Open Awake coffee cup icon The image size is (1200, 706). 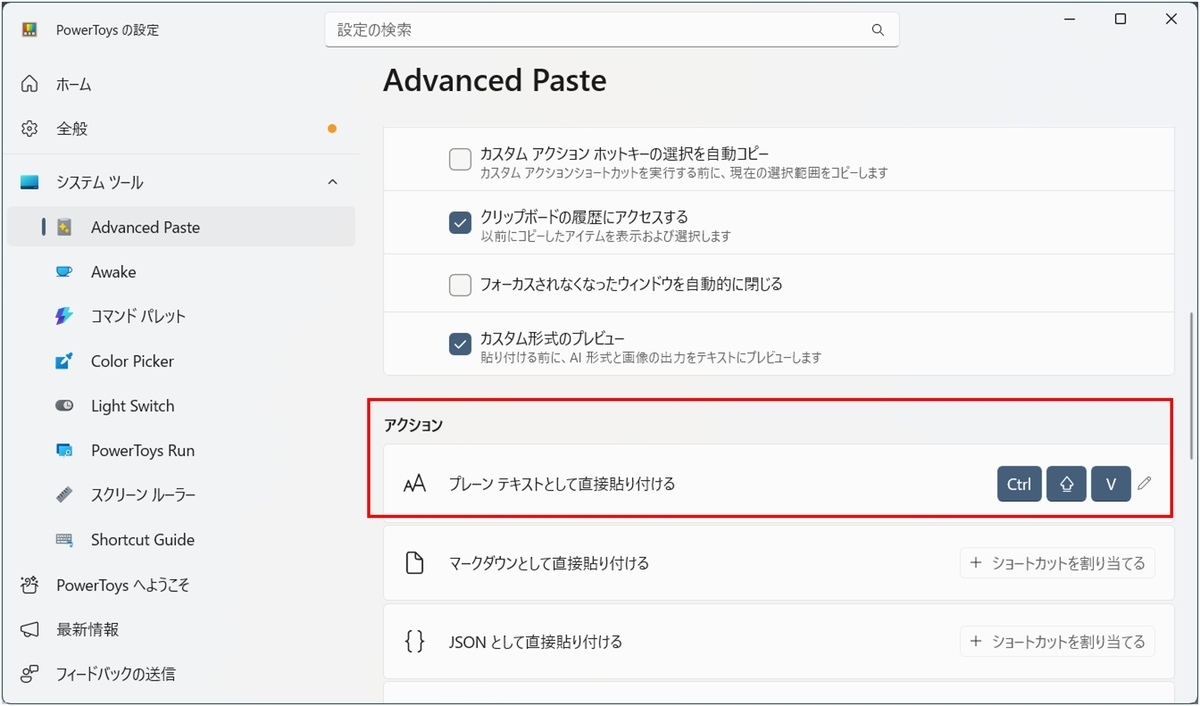tap(65, 272)
